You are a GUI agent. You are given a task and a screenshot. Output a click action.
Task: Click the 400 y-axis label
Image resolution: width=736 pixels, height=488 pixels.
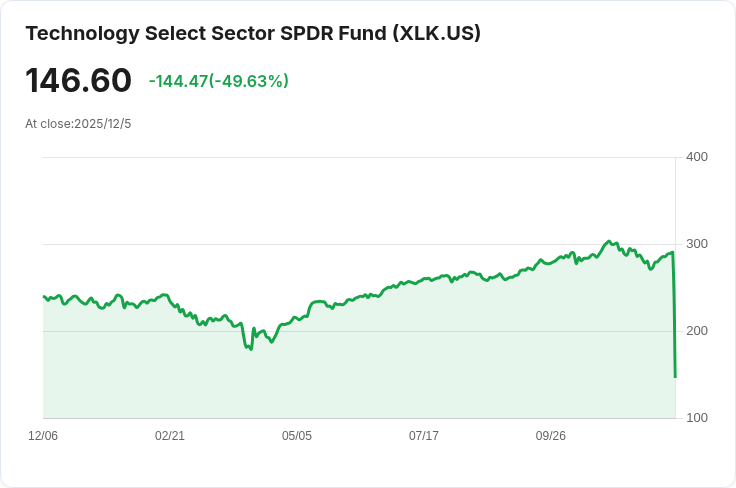click(x=697, y=157)
